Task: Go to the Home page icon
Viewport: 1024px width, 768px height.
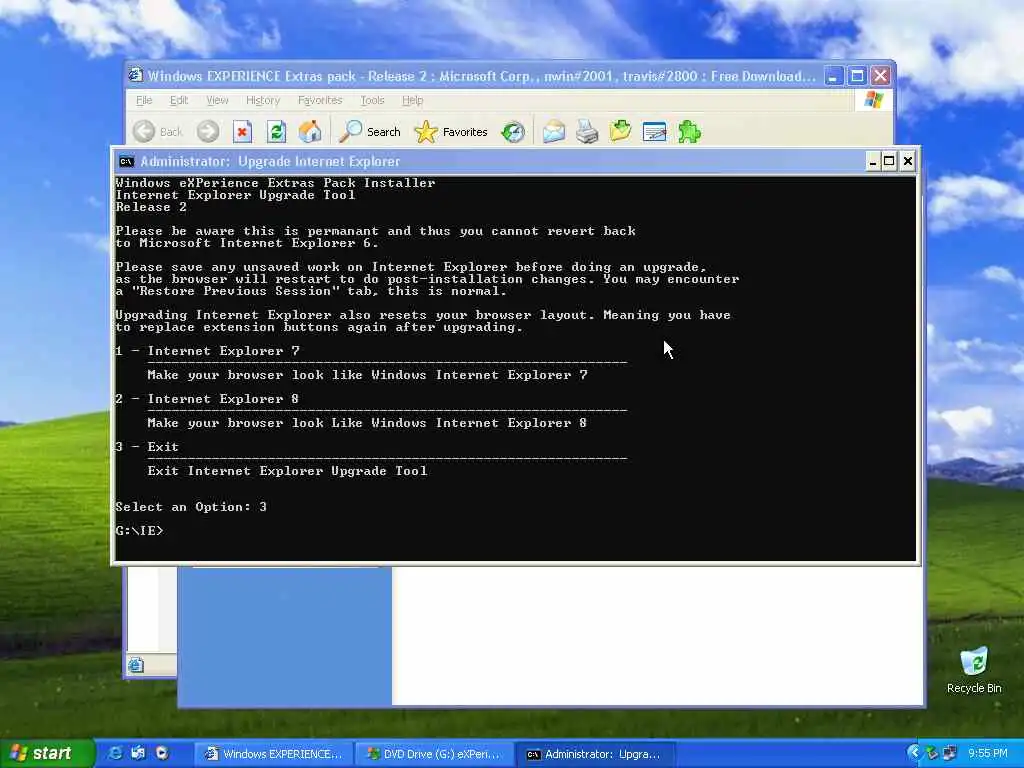Action: pos(310,132)
